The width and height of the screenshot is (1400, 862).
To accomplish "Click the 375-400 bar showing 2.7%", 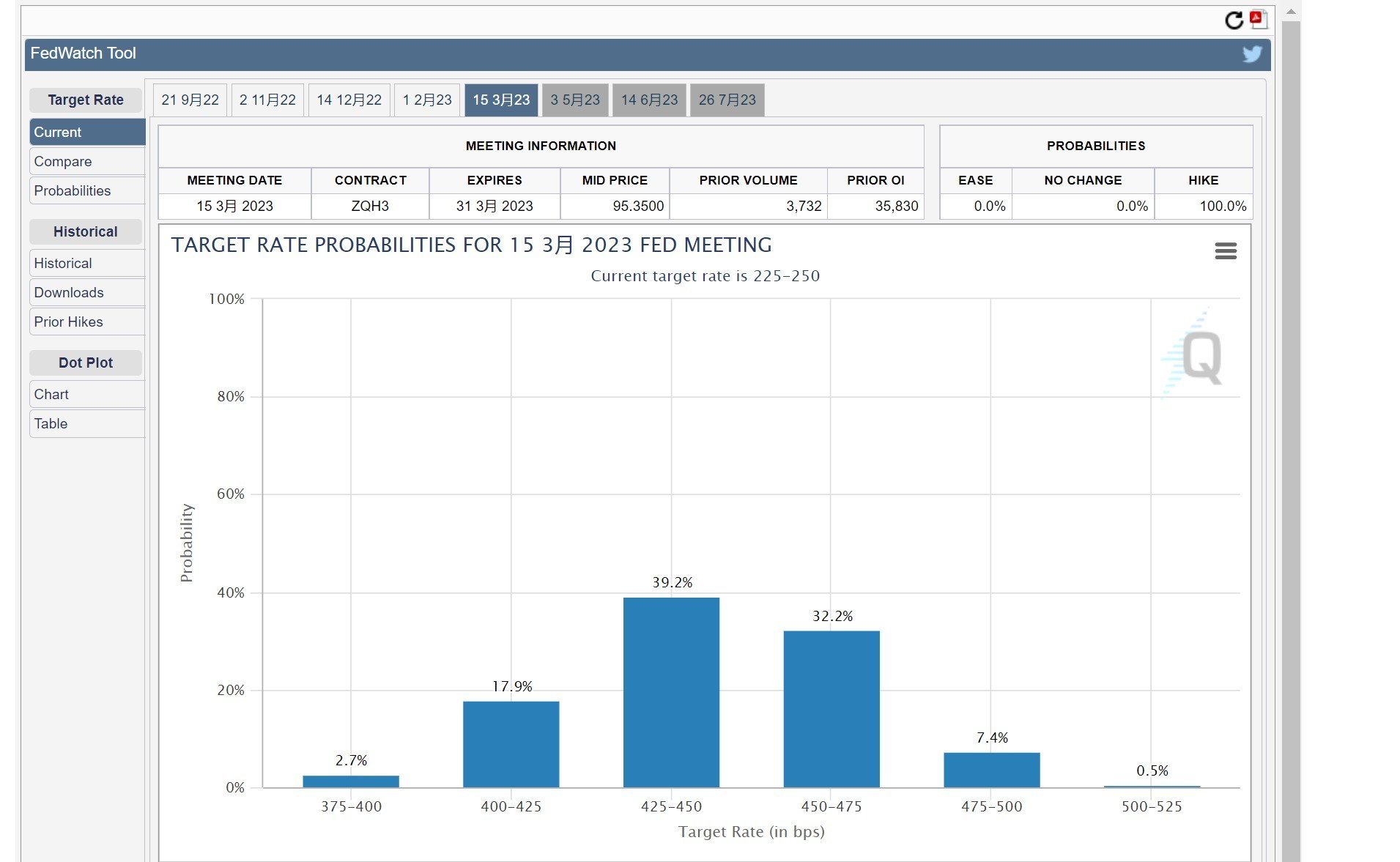I will [x=351, y=781].
